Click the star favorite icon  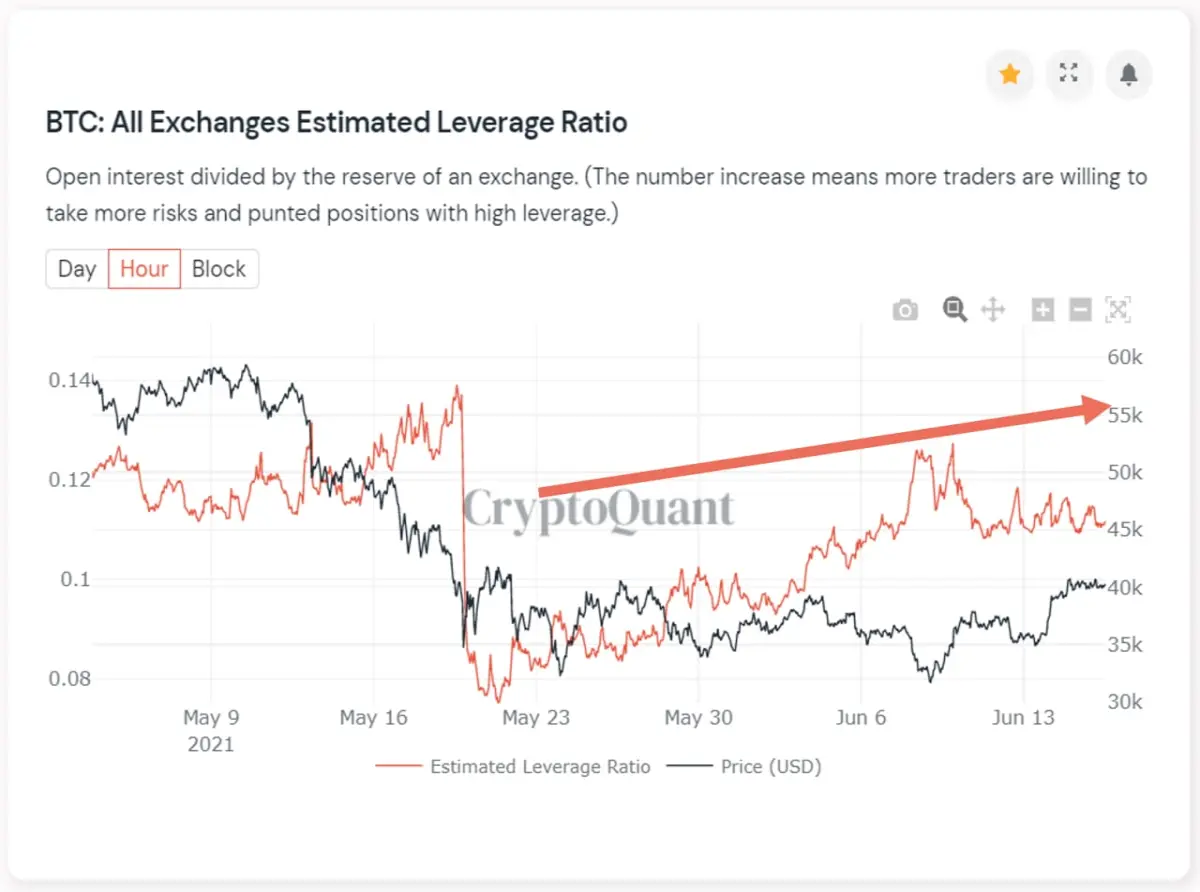(1010, 74)
